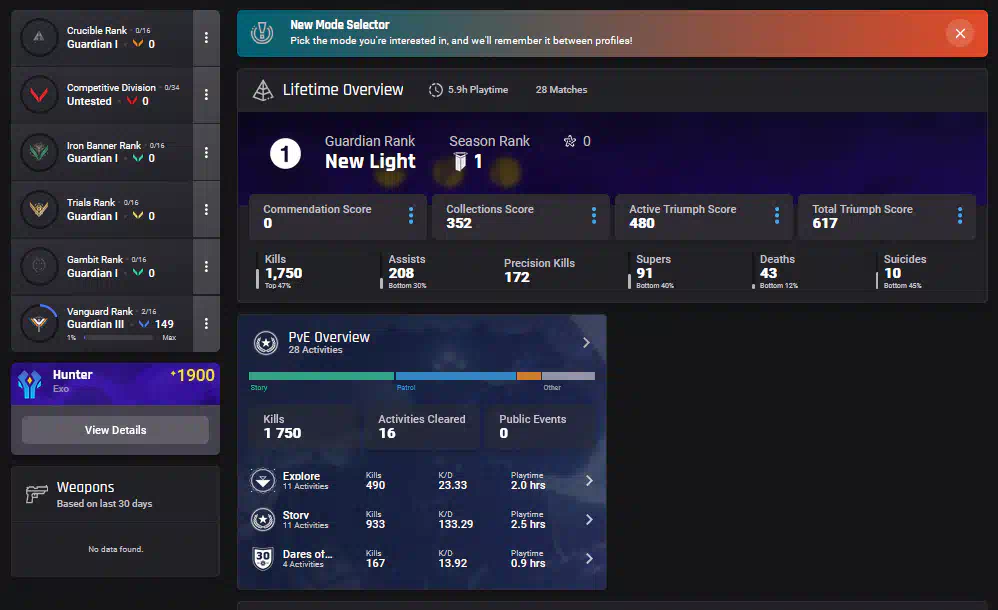Open Gambit Rank options menu

tap(206, 266)
